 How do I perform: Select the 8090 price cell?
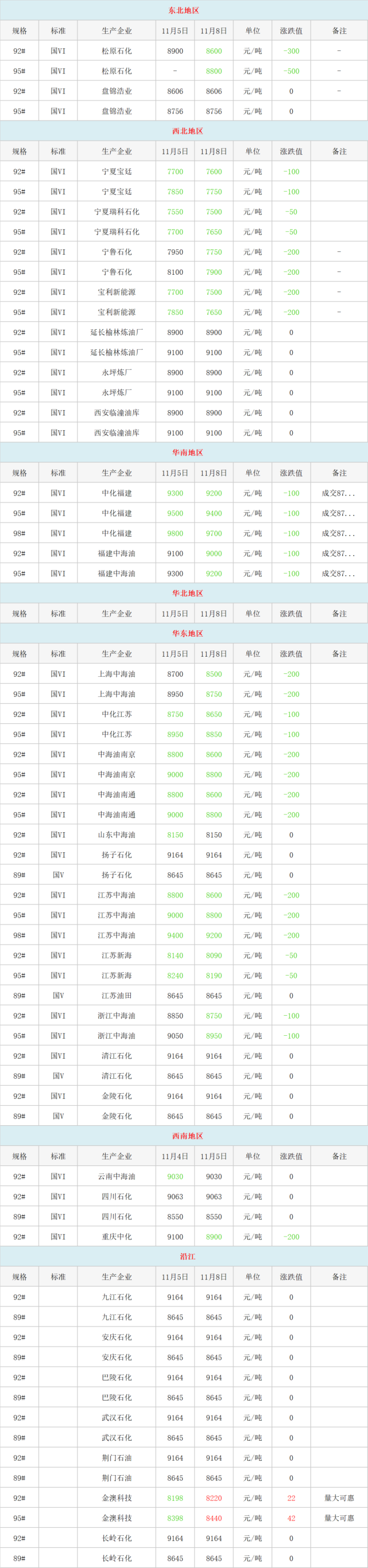214,955
